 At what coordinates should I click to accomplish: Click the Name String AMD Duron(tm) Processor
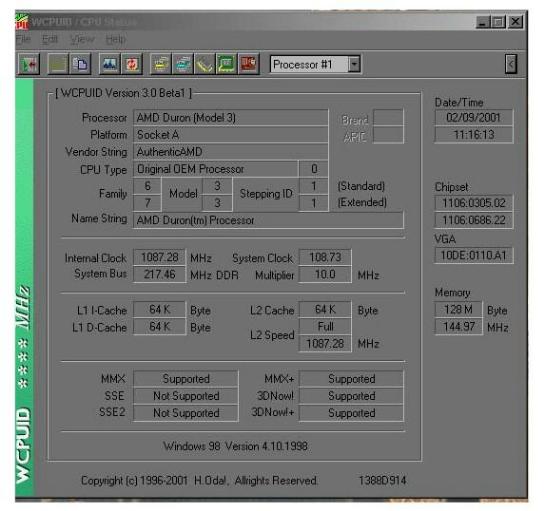tap(268, 220)
